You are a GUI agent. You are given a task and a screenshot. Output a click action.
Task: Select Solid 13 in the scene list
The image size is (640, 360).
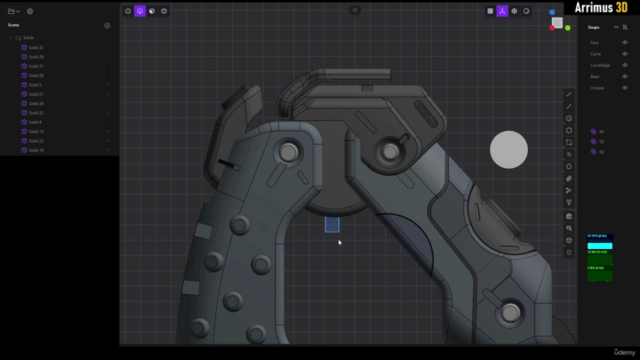click(x=36, y=132)
